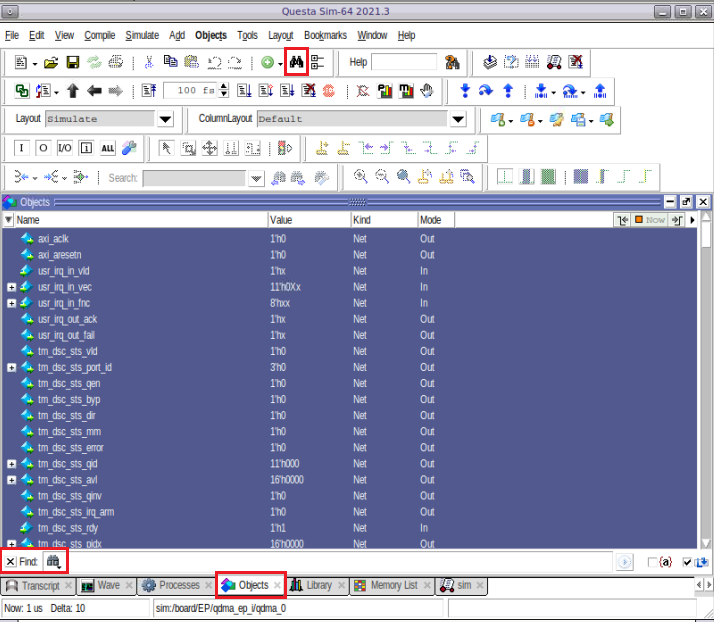Click the Zoom In magnifier icon
The width and height of the screenshot is (714, 622).
361,177
